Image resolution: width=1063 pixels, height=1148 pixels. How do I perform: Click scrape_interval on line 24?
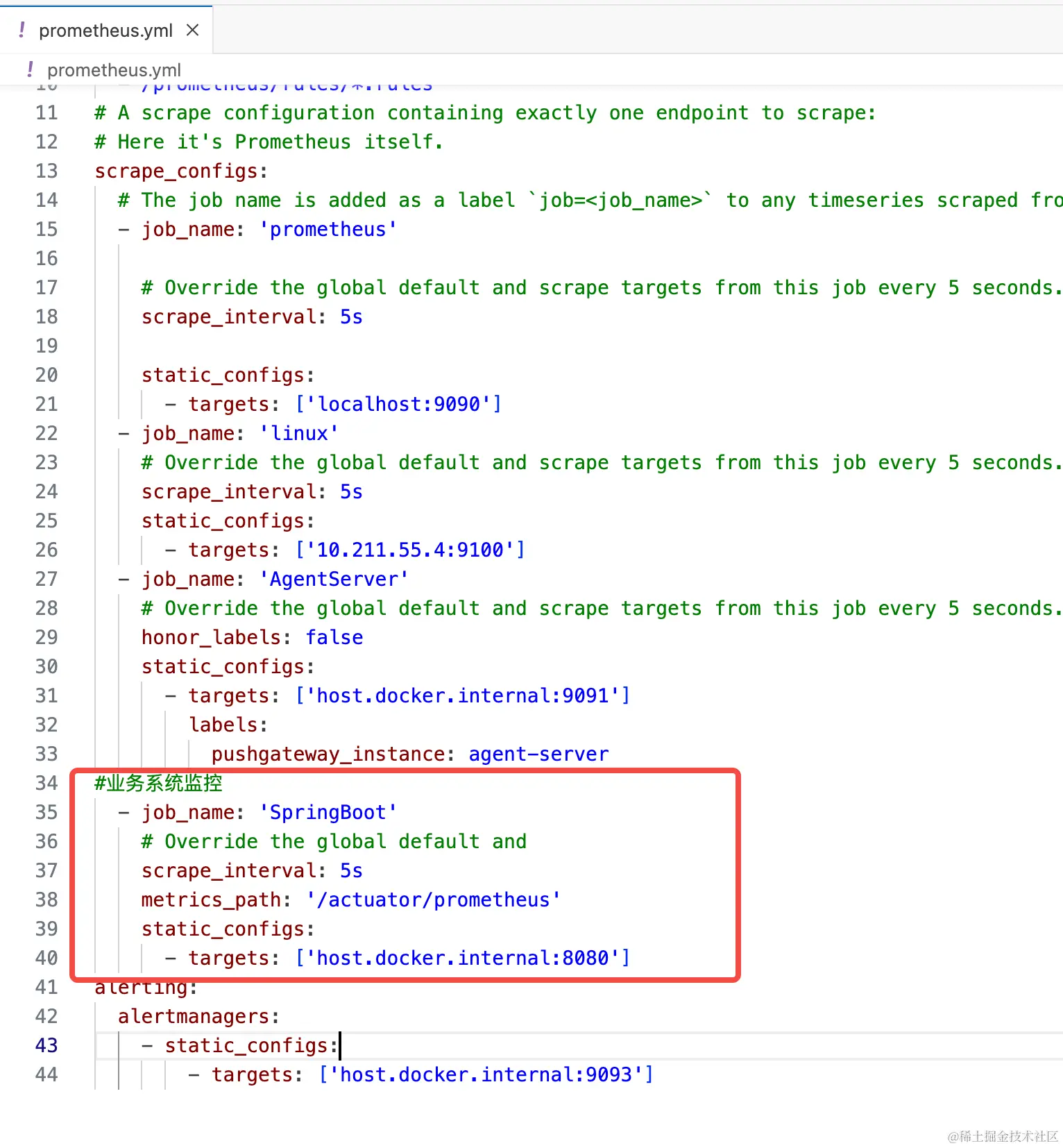(229, 491)
